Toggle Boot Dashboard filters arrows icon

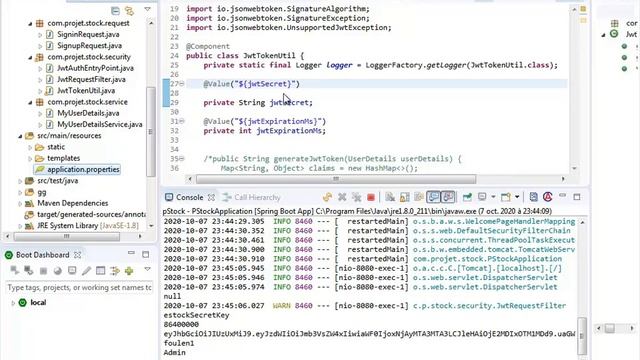[115, 271]
